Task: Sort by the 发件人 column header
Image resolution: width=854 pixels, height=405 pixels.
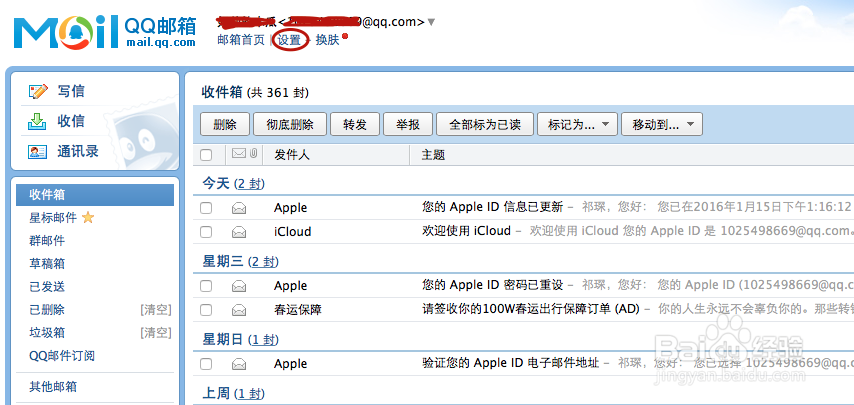Action: click(x=292, y=155)
